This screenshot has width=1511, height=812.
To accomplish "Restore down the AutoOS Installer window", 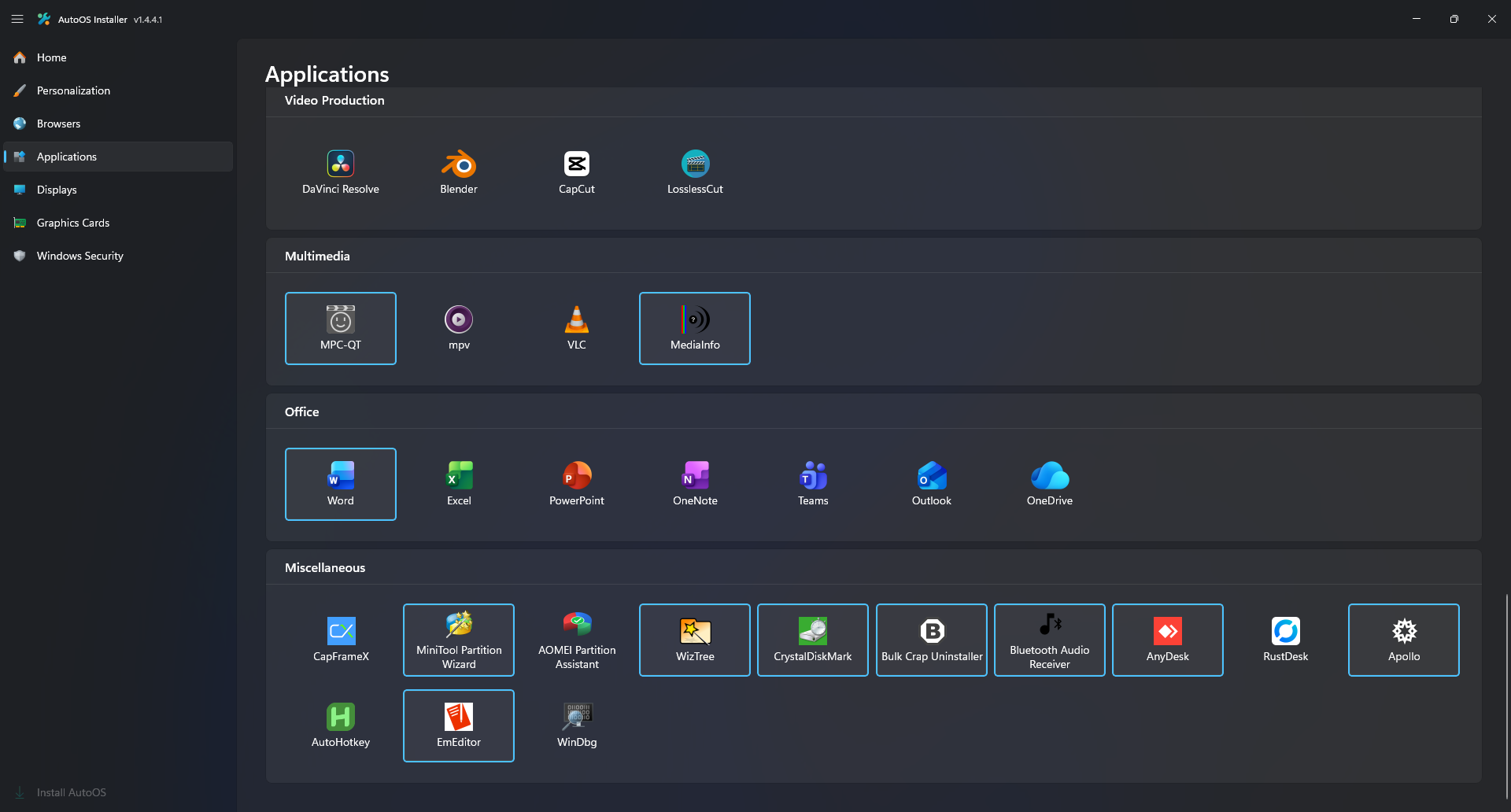I will 1454,19.
